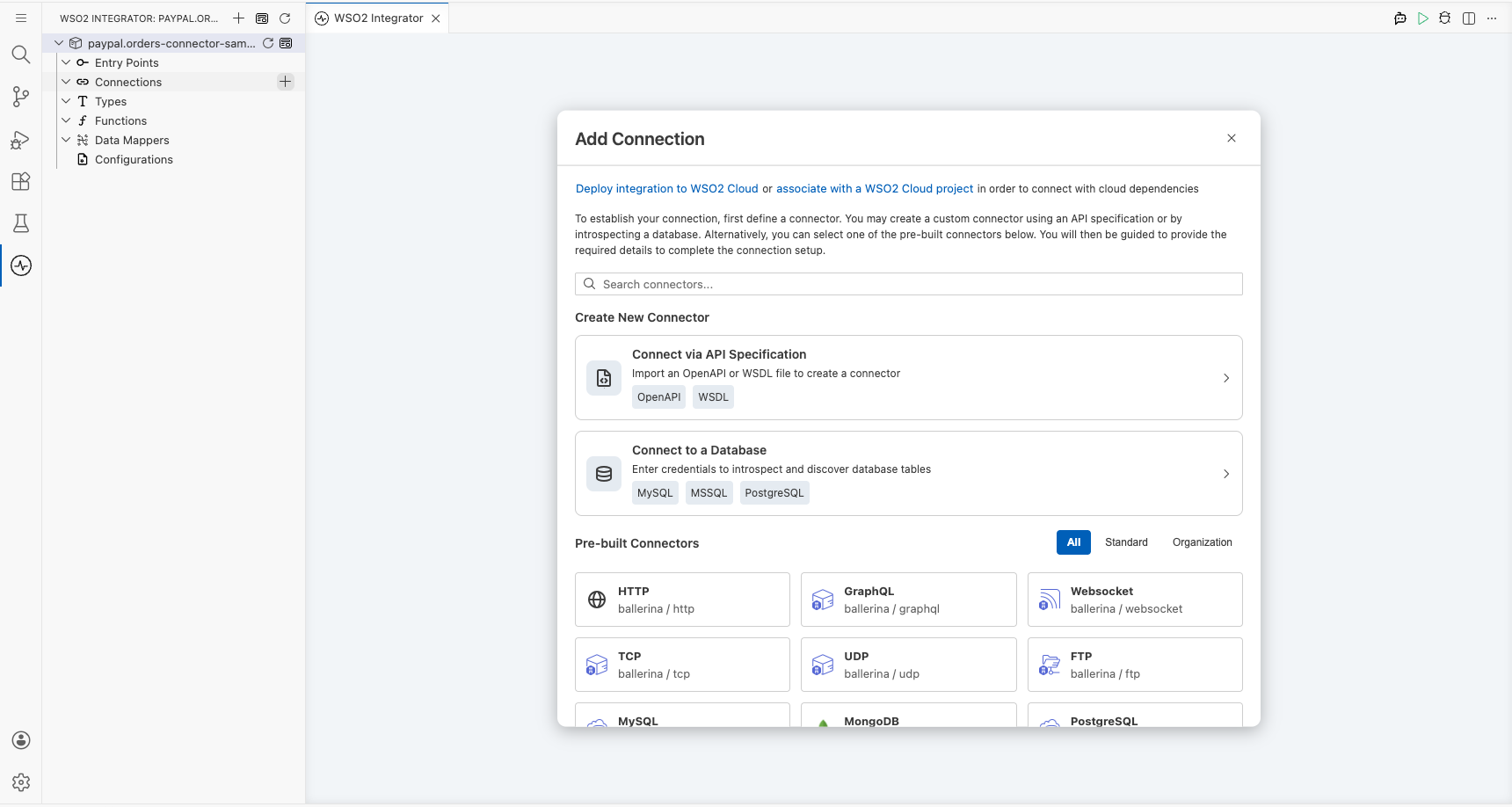Expand the Connect to a Database option
1512x807 pixels.
pos(908,473)
